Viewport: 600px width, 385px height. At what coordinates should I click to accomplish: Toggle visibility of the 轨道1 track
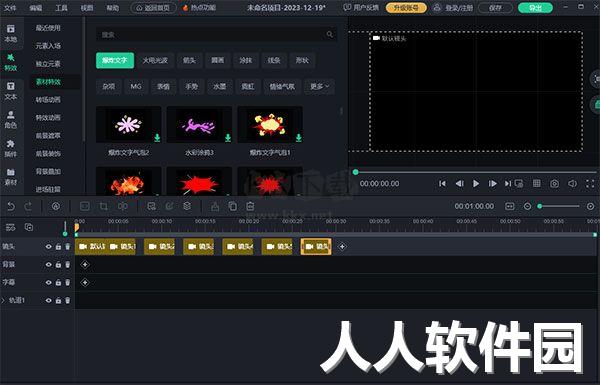coord(48,300)
